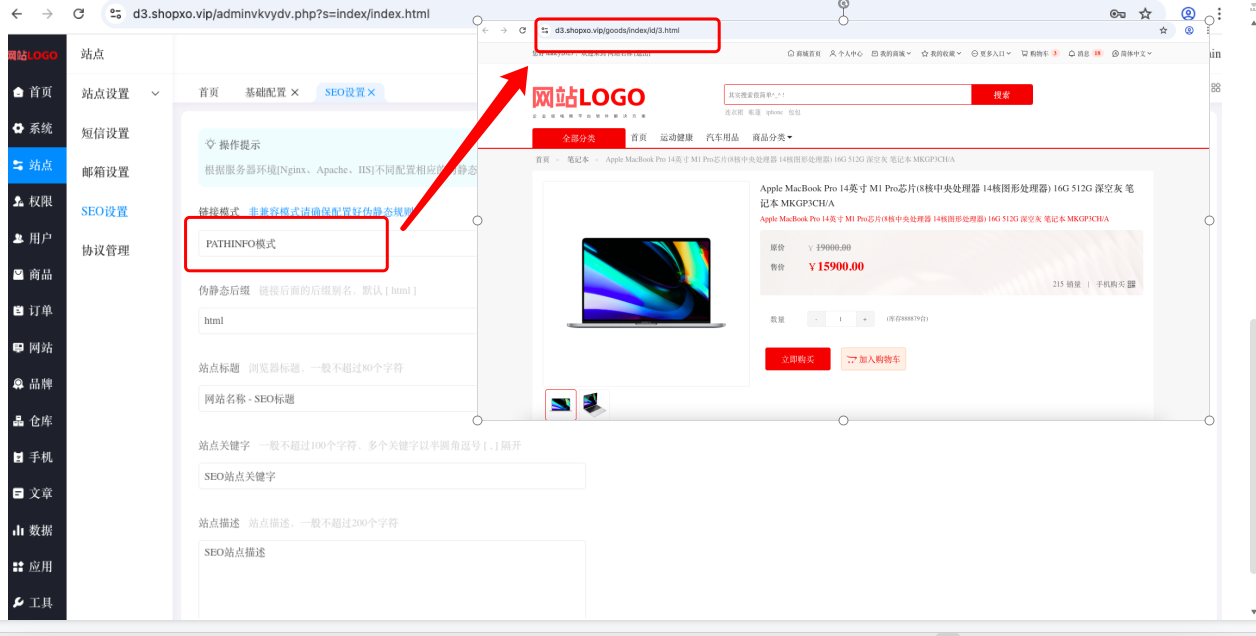Image resolution: width=1256 pixels, height=636 pixels.
Task: Open 消息 notifications in the product page overlay
Action: click(1085, 54)
